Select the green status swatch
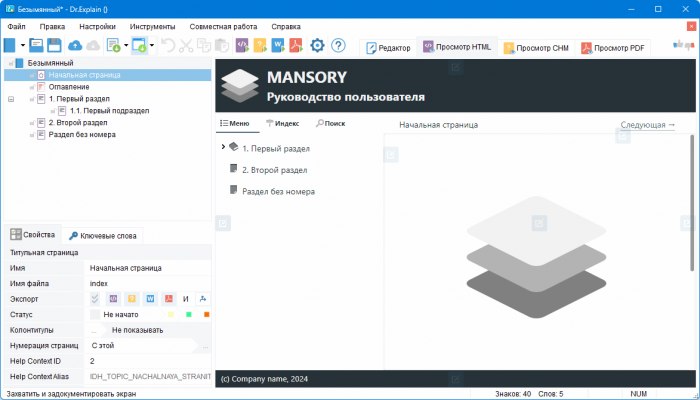This screenshot has width=700, height=400. pyautogui.click(x=188, y=315)
